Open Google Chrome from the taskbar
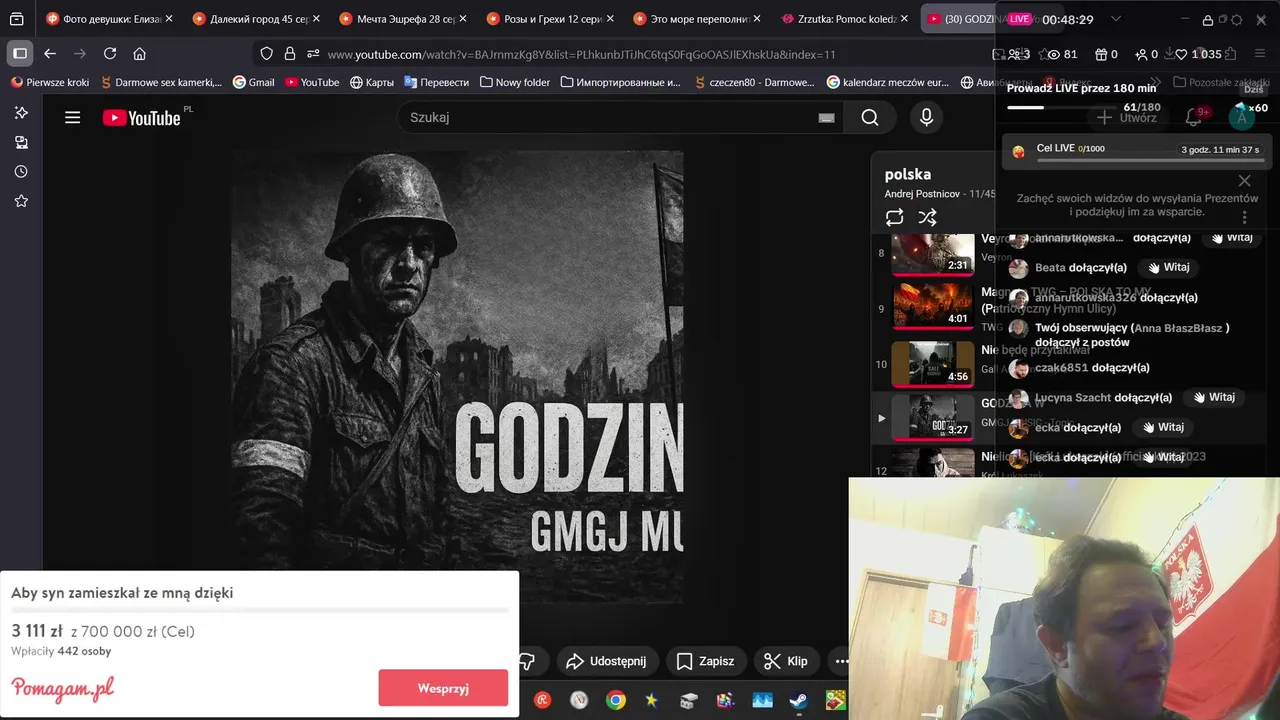The height and width of the screenshot is (720, 1280). [x=616, y=700]
